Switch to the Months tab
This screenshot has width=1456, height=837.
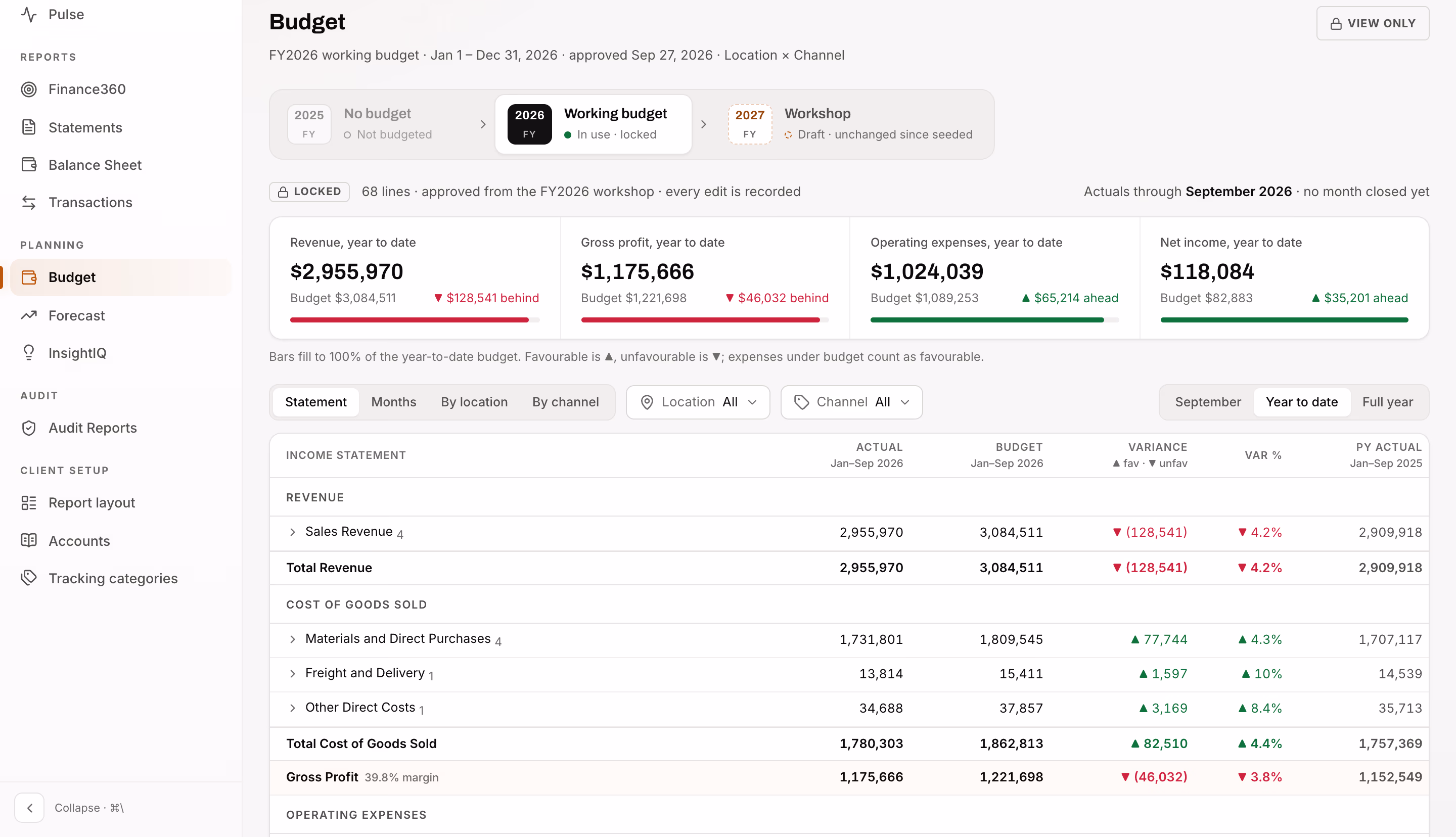coord(394,402)
